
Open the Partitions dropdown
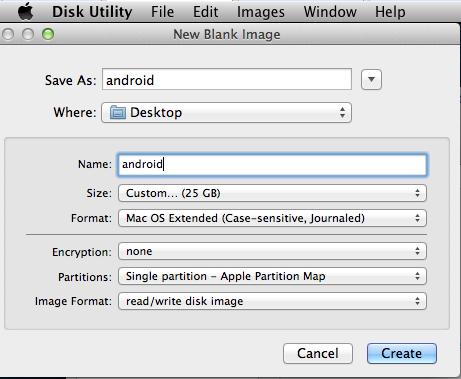(x=272, y=276)
